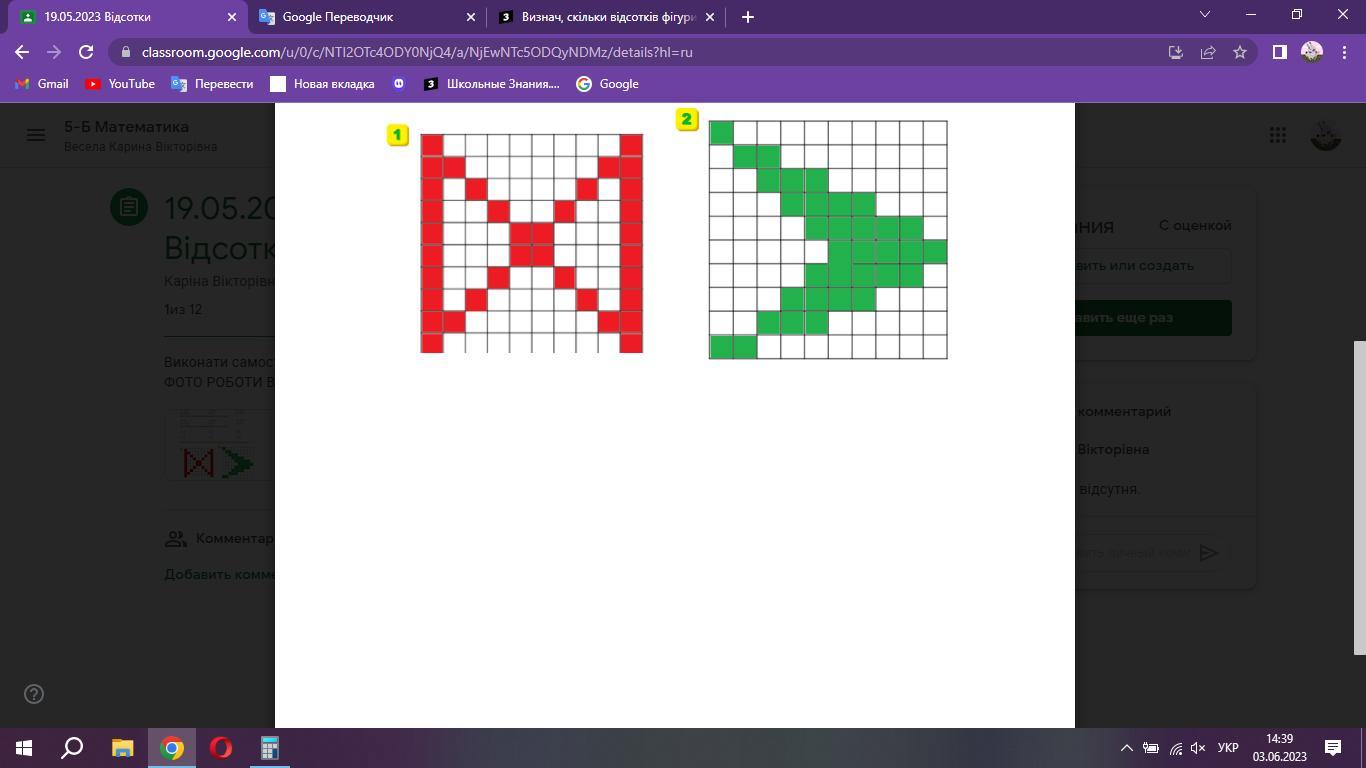Switch to Google Переводчик tab
This screenshot has width=1366, height=768.
point(360,17)
